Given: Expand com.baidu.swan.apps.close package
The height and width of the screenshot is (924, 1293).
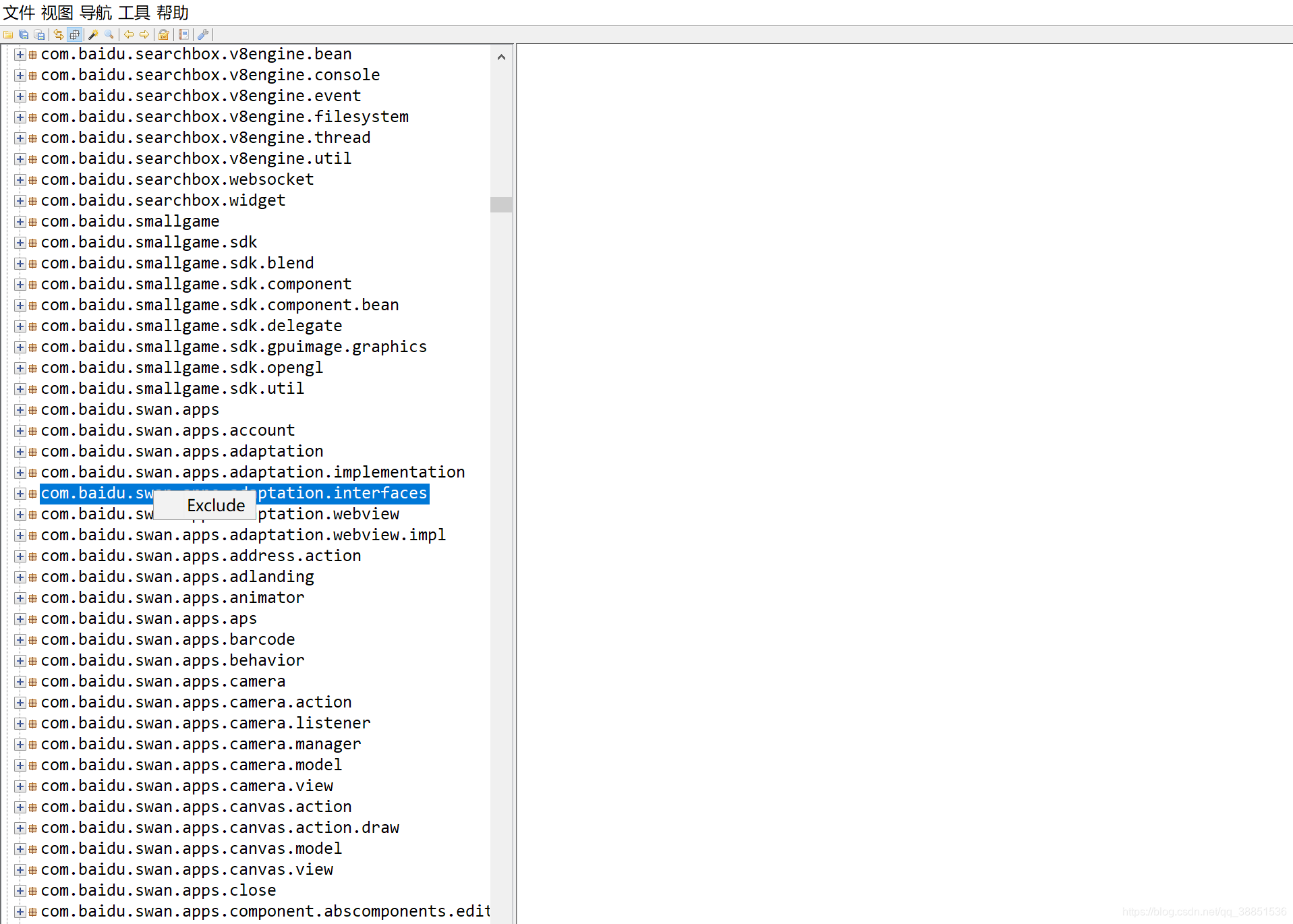Looking at the screenshot, I should tap(20, 891).
